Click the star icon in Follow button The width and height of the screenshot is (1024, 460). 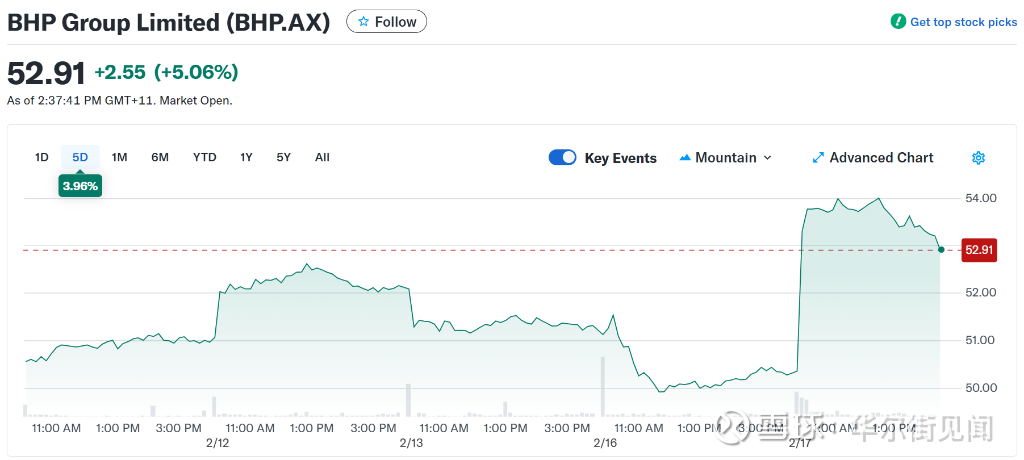[364, 22]
